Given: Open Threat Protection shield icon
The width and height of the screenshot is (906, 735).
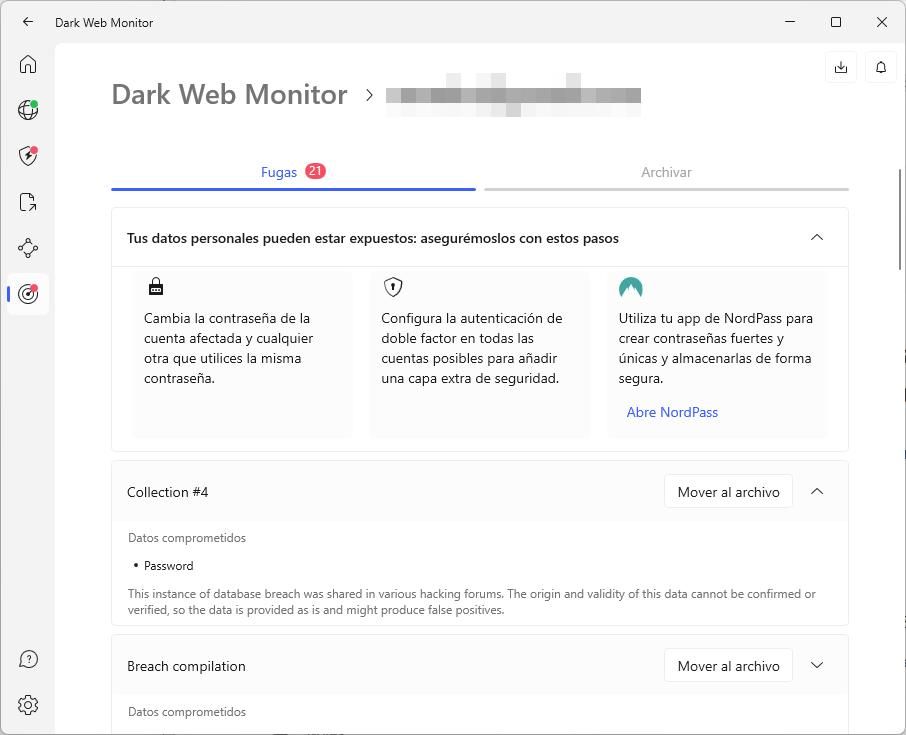Looking at the screenshot, I should coord(28,156).
